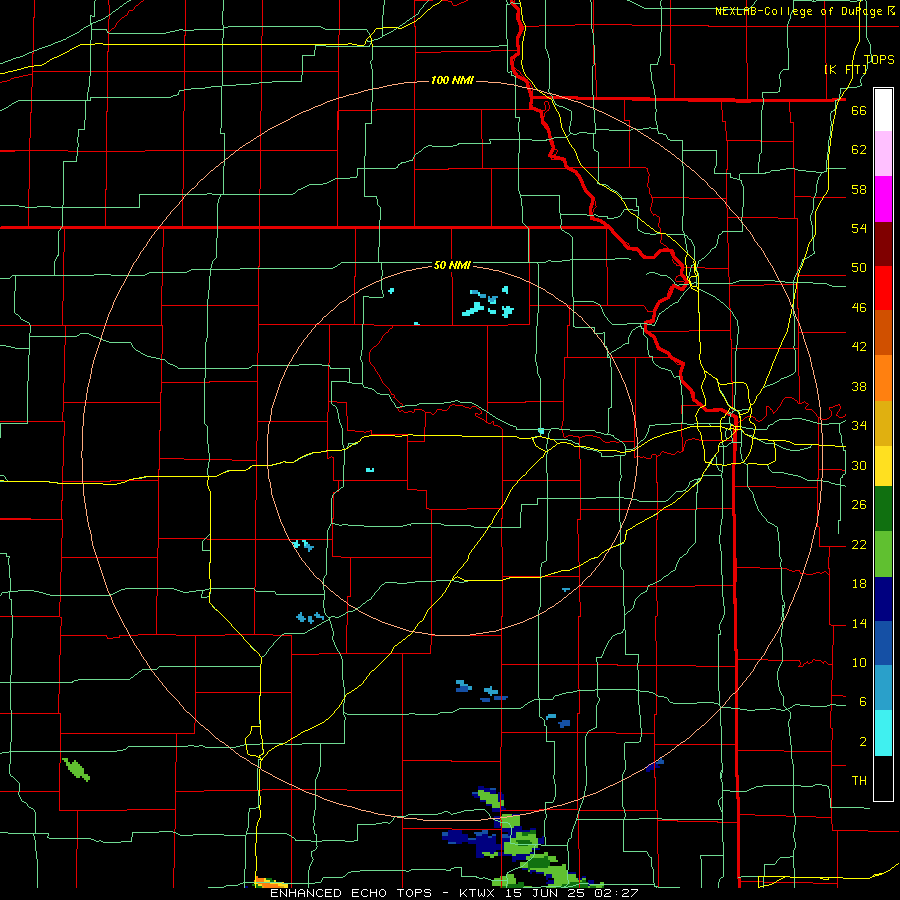Click the TOPS legend title

[879, 60]
